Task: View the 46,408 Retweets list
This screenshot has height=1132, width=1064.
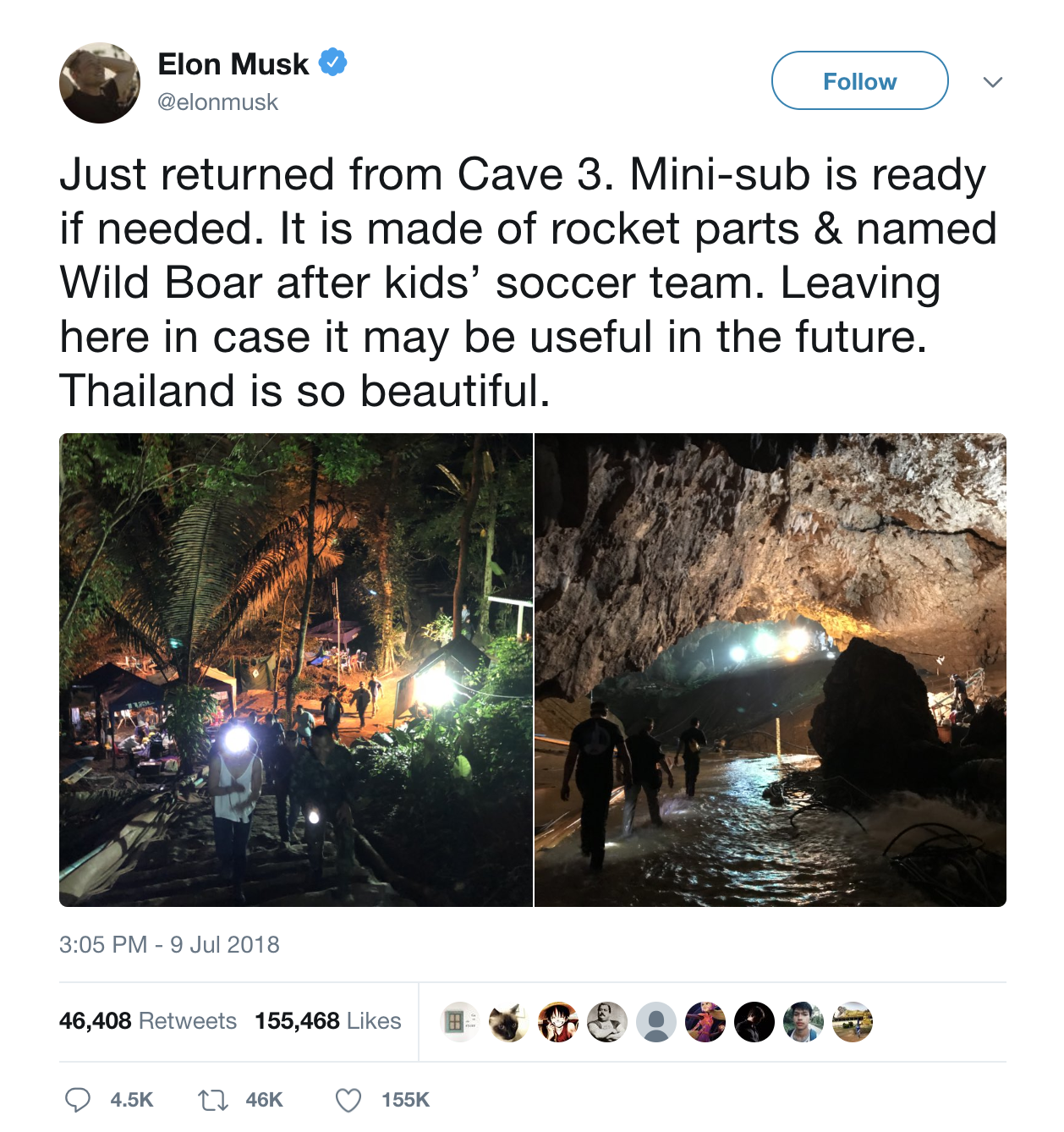Action: pyautogui.click(x=147, y=1021)
